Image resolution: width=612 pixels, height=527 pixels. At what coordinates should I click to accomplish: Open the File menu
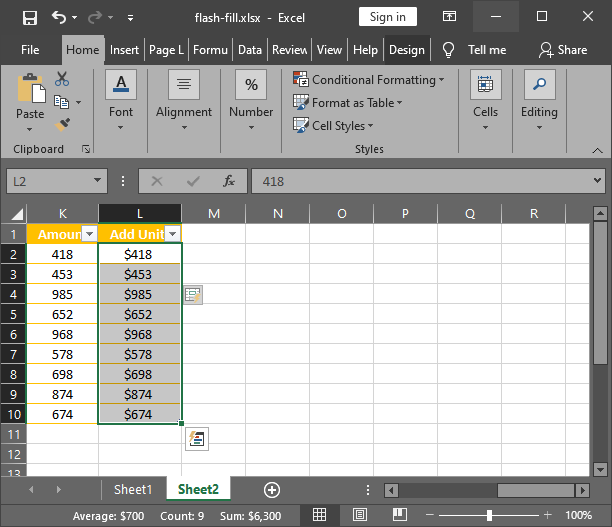coord(30,50)
